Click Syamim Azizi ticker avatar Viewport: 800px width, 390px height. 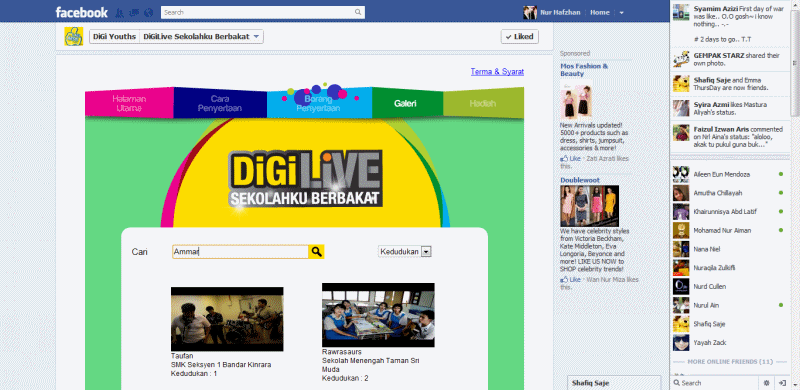pos(681,12)
